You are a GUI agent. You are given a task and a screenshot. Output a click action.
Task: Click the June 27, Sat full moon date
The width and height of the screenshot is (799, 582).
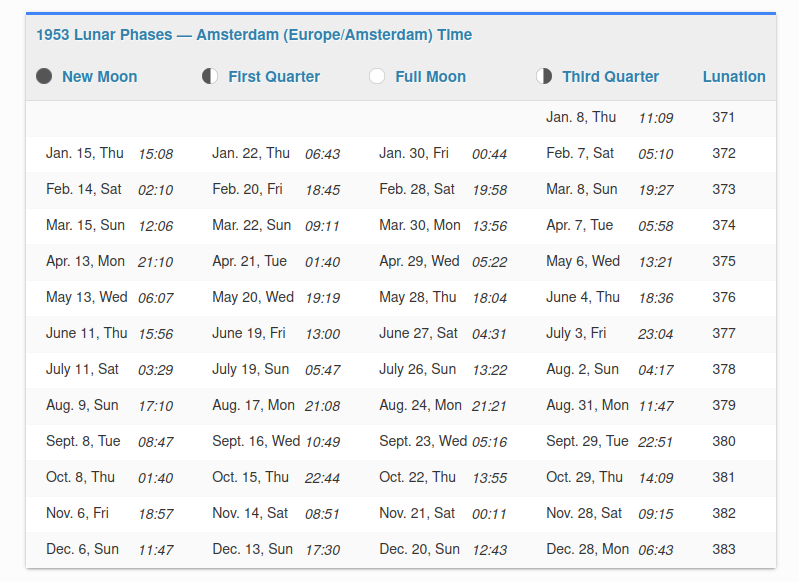pyautogui.click(x=418, y=333)
